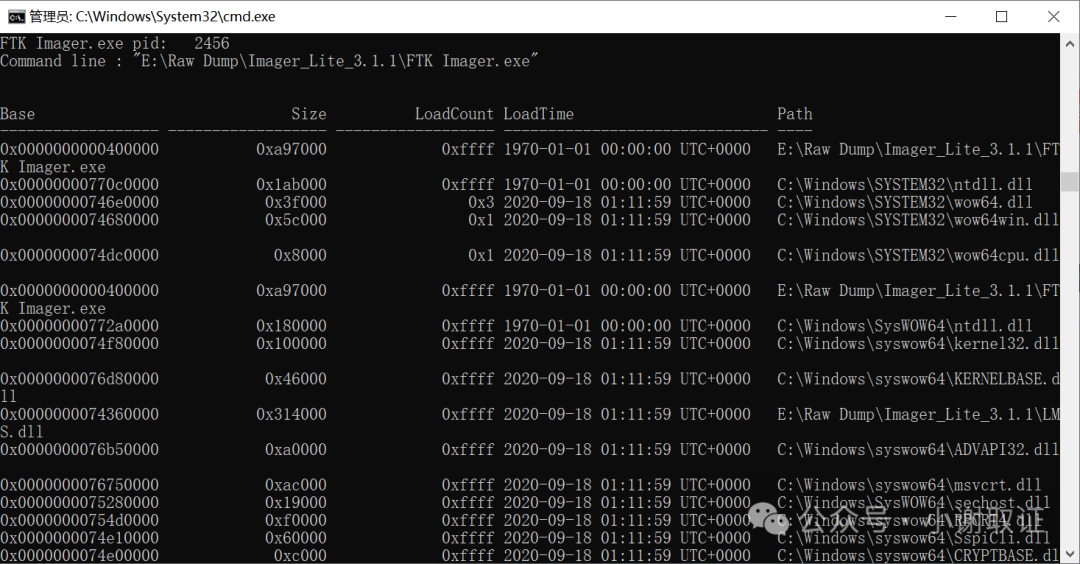The width and height of the screenshot is (1080, 564).
Task: Click the 'Base' column header
Action: [17, 114]
